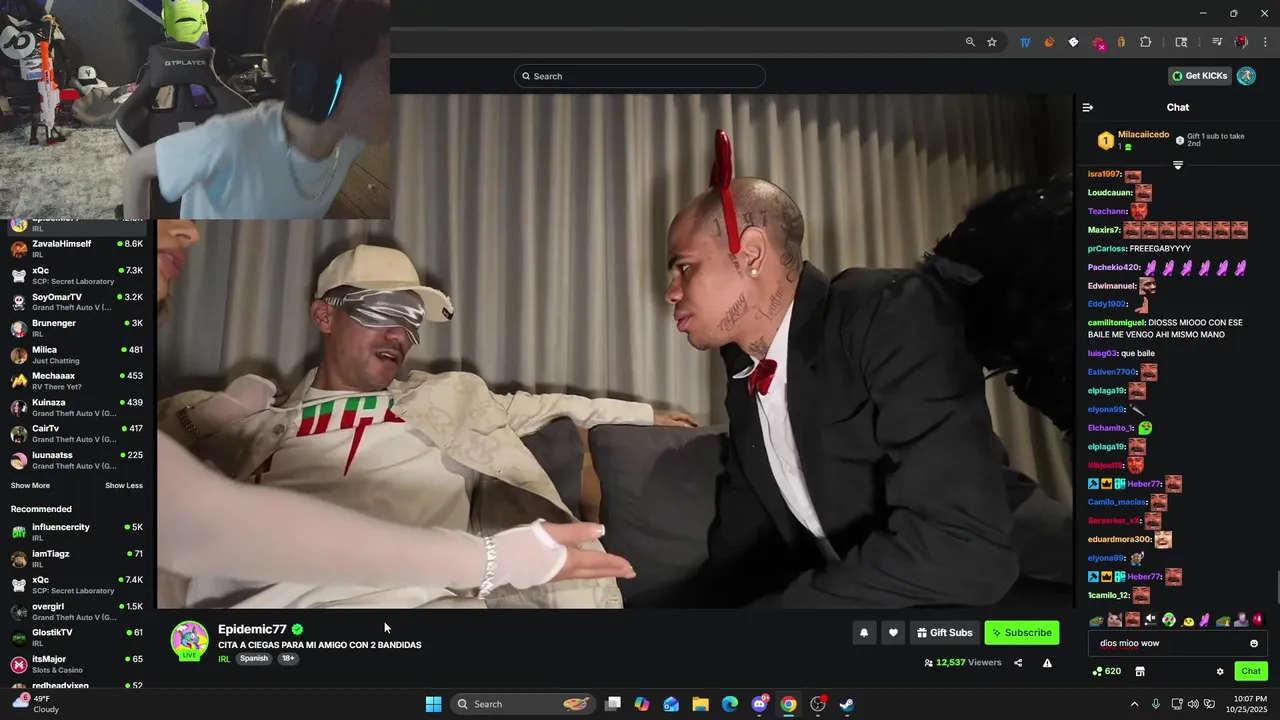Click camilitomiguel username in chat
The width and height of the screenshot is (1280, 720).
pyautogui.click(x=1116, y=323)
